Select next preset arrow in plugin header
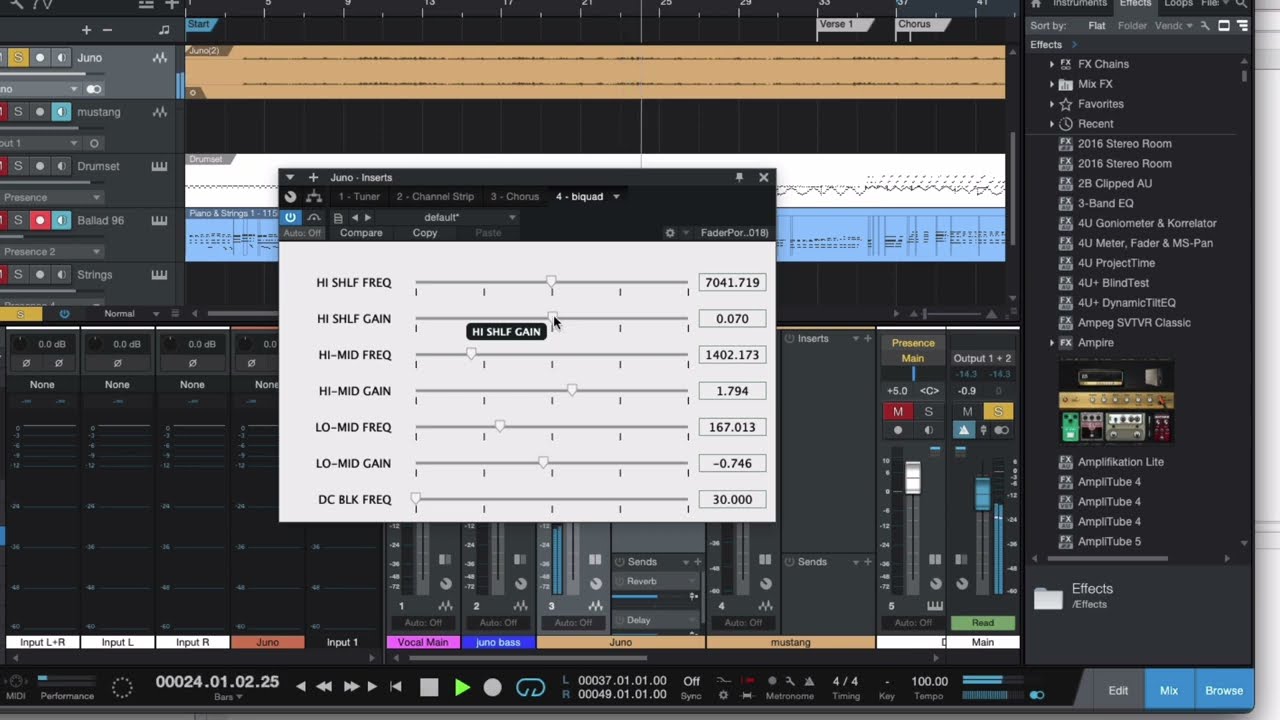This screenshot has height=720, width=1280. tap(368, 217)
